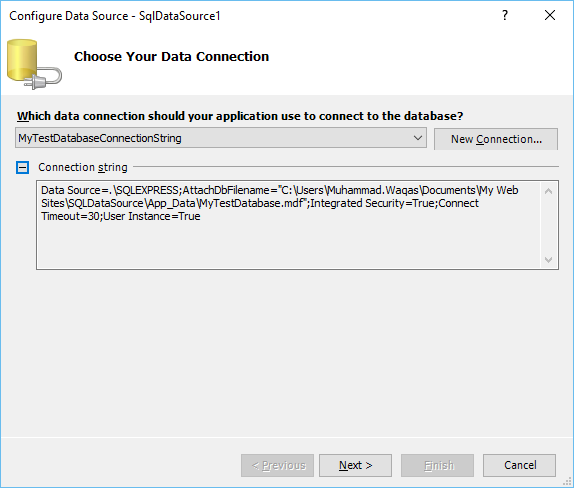Click the Finish button
574x488 pixels.
point(437,465)
